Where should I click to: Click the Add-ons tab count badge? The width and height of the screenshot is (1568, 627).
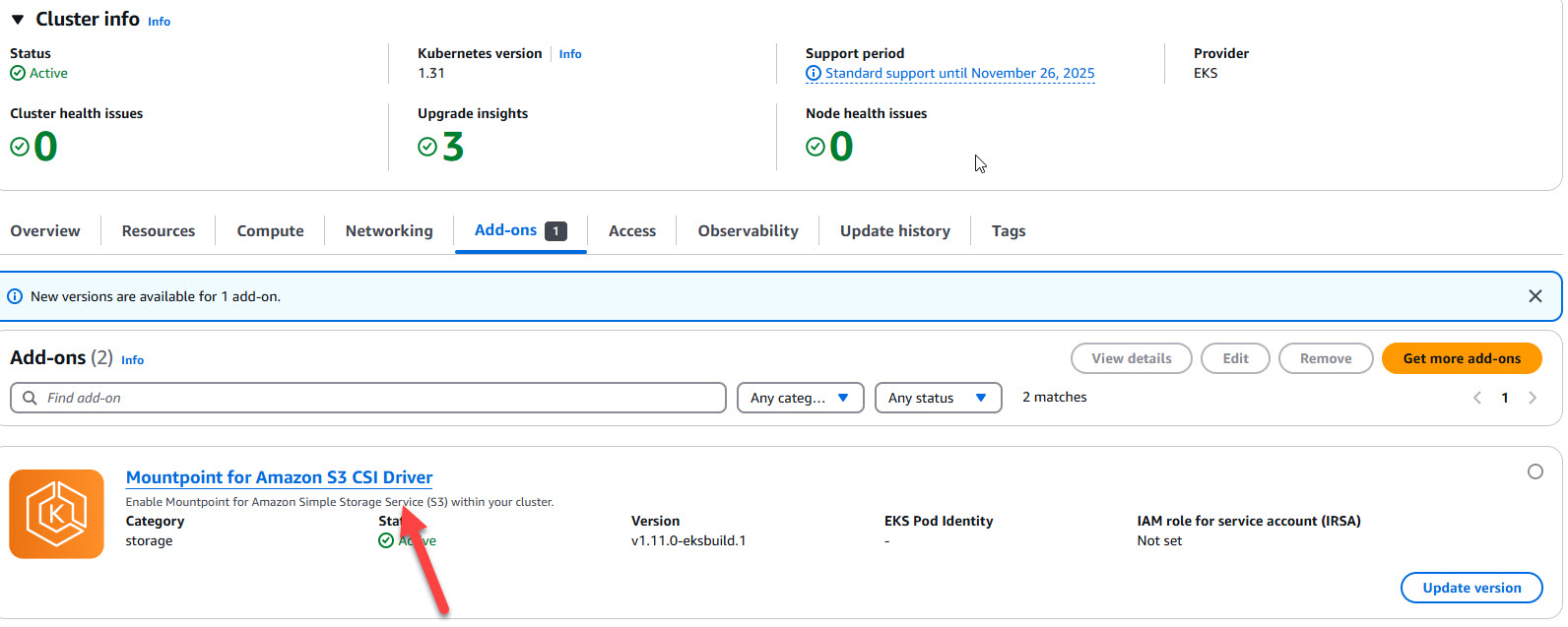(555, 230)
